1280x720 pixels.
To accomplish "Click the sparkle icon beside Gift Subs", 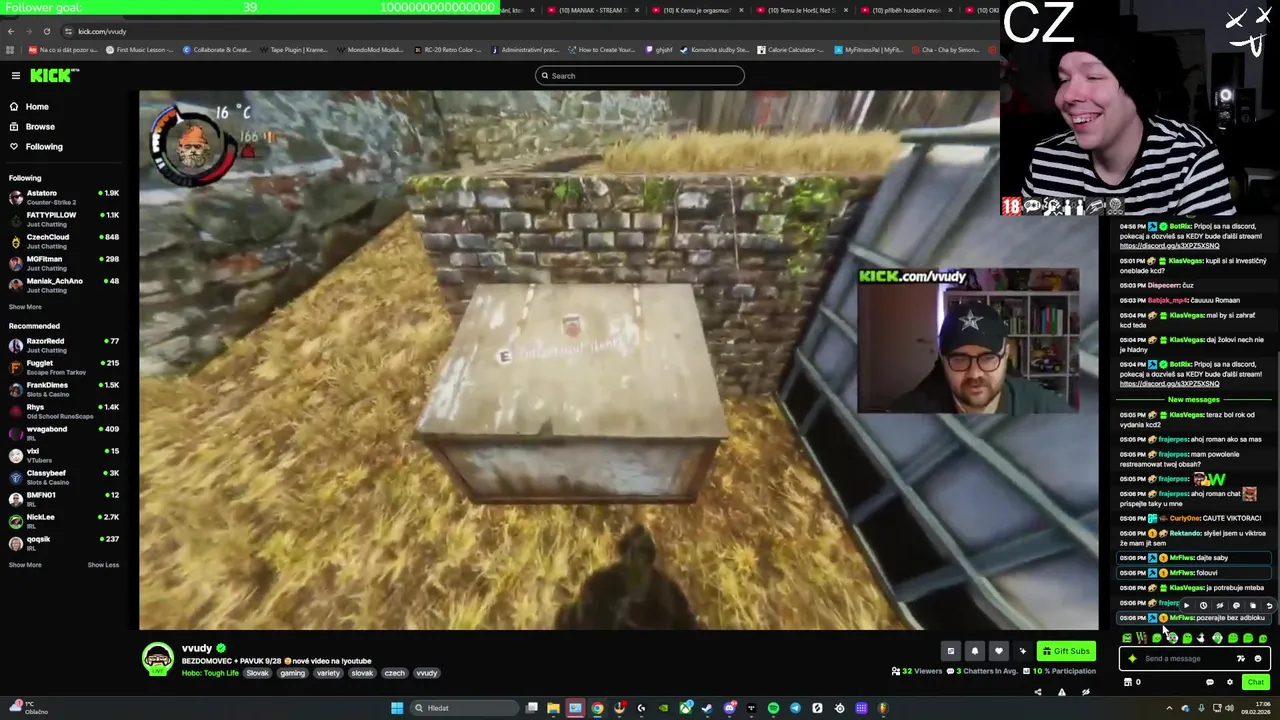I will [x=1022, y=651].
